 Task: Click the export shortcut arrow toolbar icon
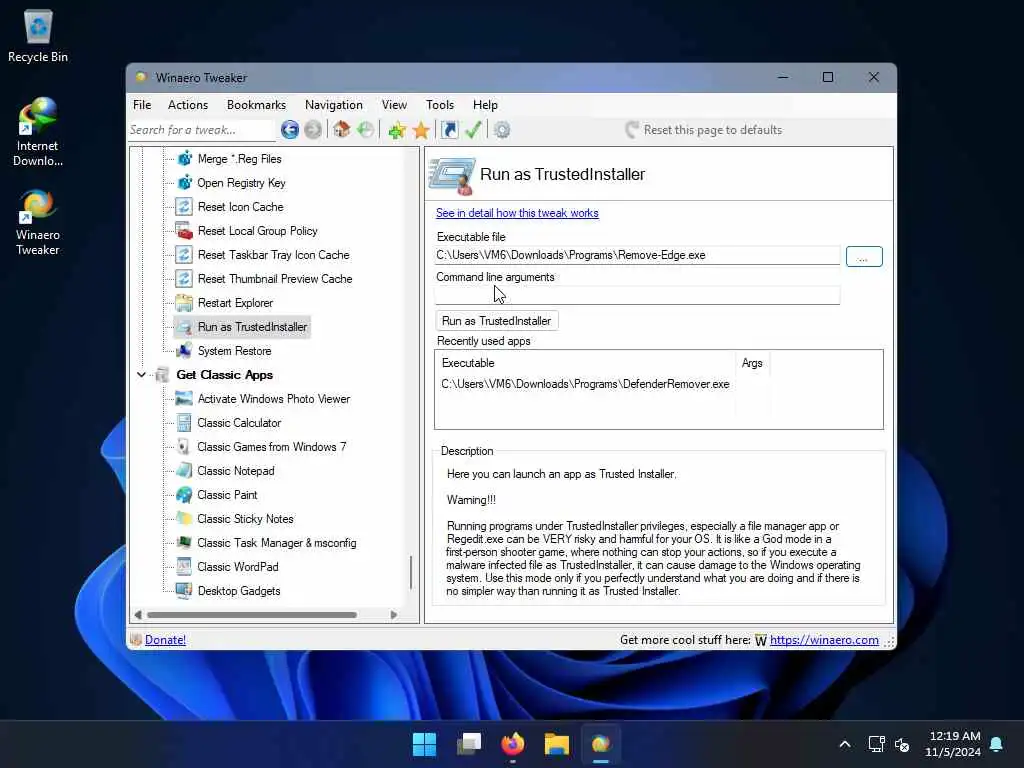pos(449,130)
